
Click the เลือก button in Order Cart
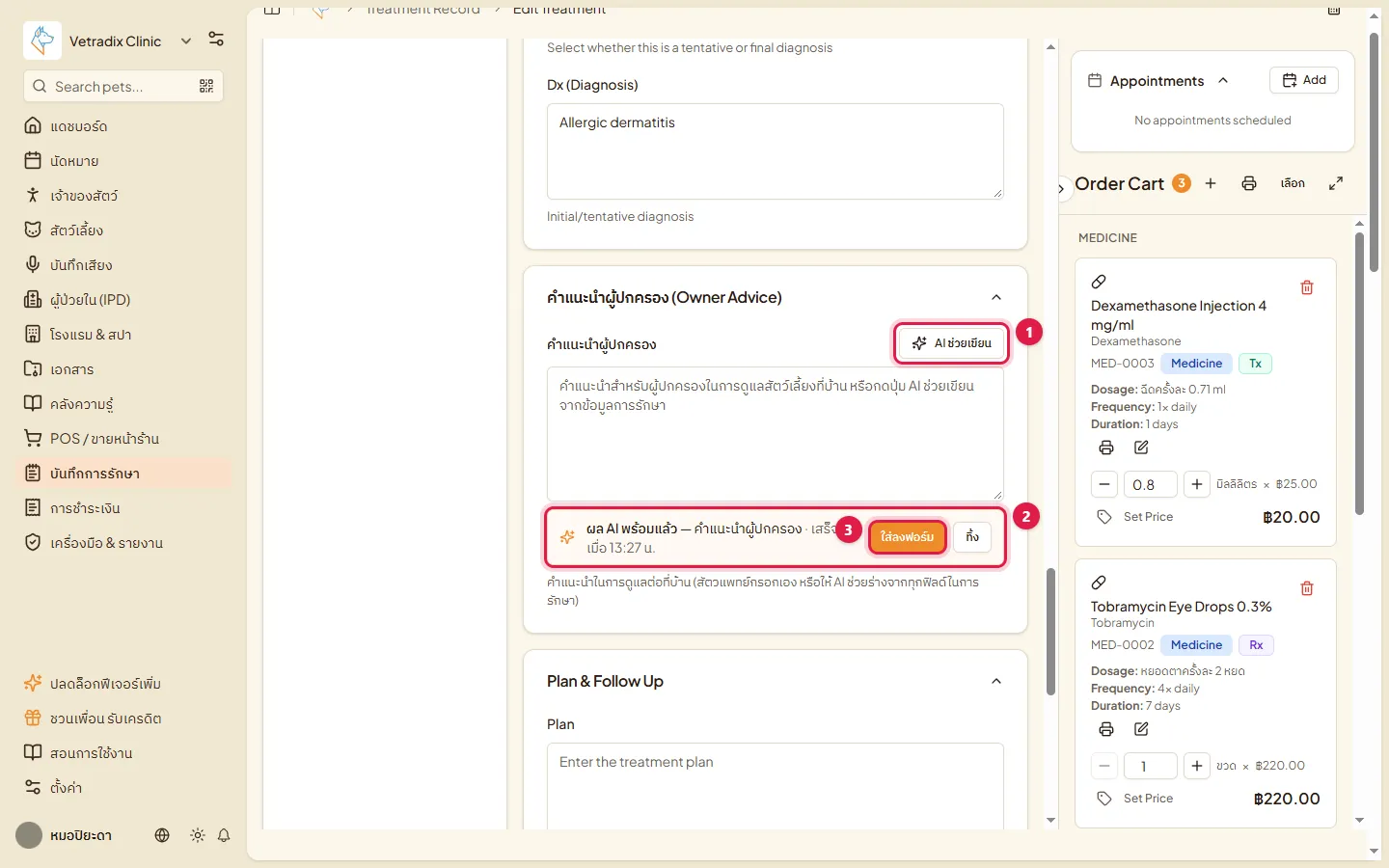point(1293,183)
